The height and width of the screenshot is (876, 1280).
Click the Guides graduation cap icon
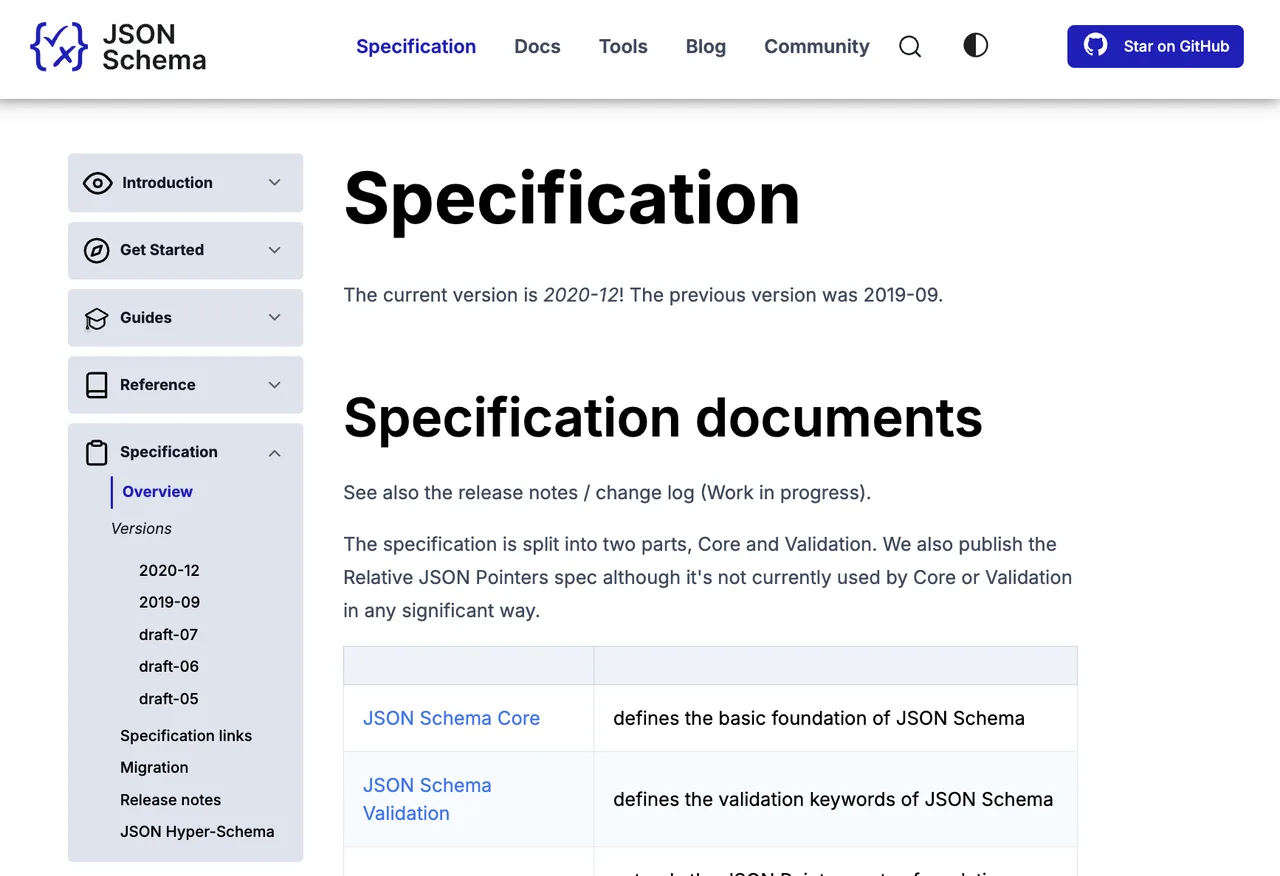point(96,318)
